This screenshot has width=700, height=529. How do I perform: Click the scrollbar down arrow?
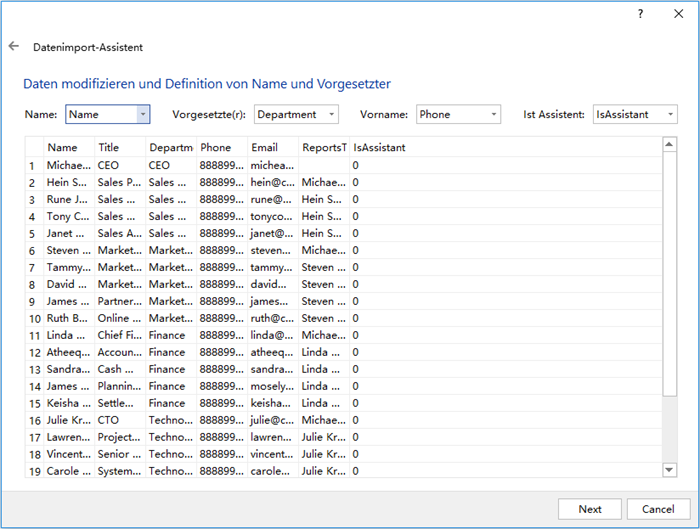670,470
